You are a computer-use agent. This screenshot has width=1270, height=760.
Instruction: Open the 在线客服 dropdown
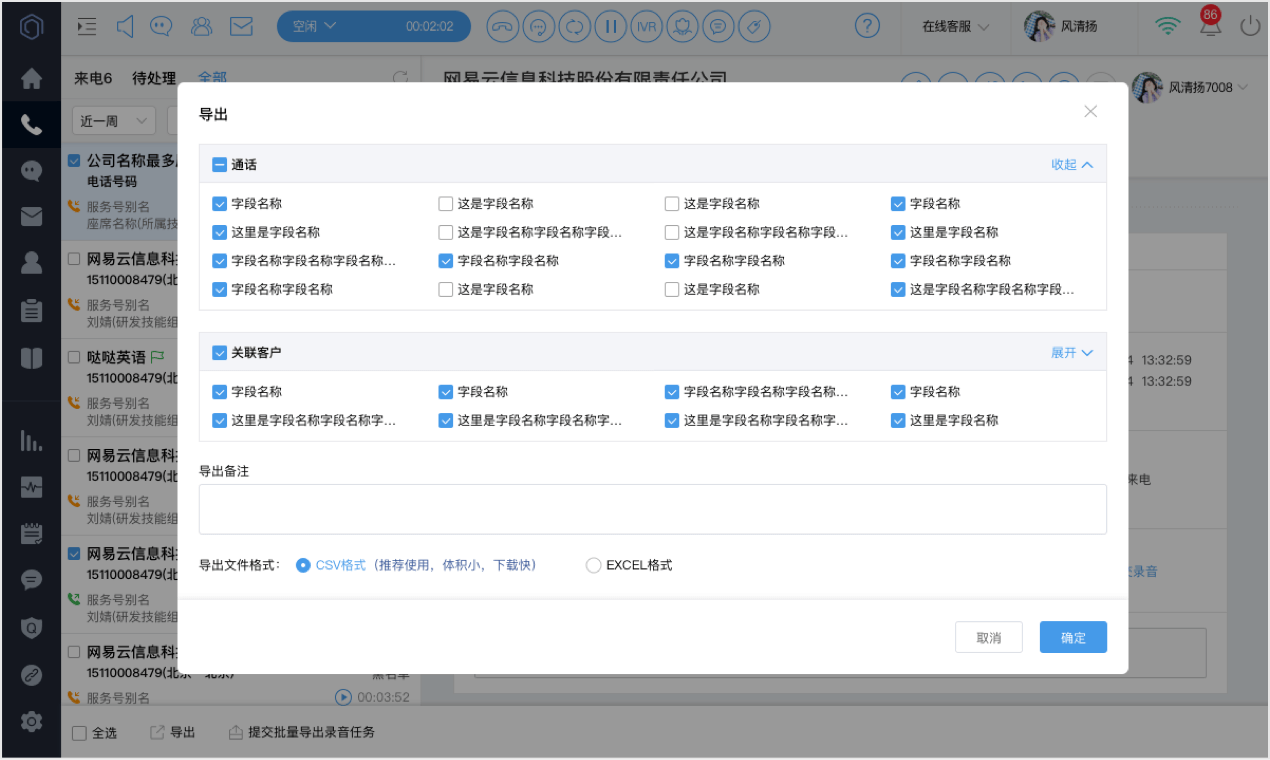tap(956, 27)
